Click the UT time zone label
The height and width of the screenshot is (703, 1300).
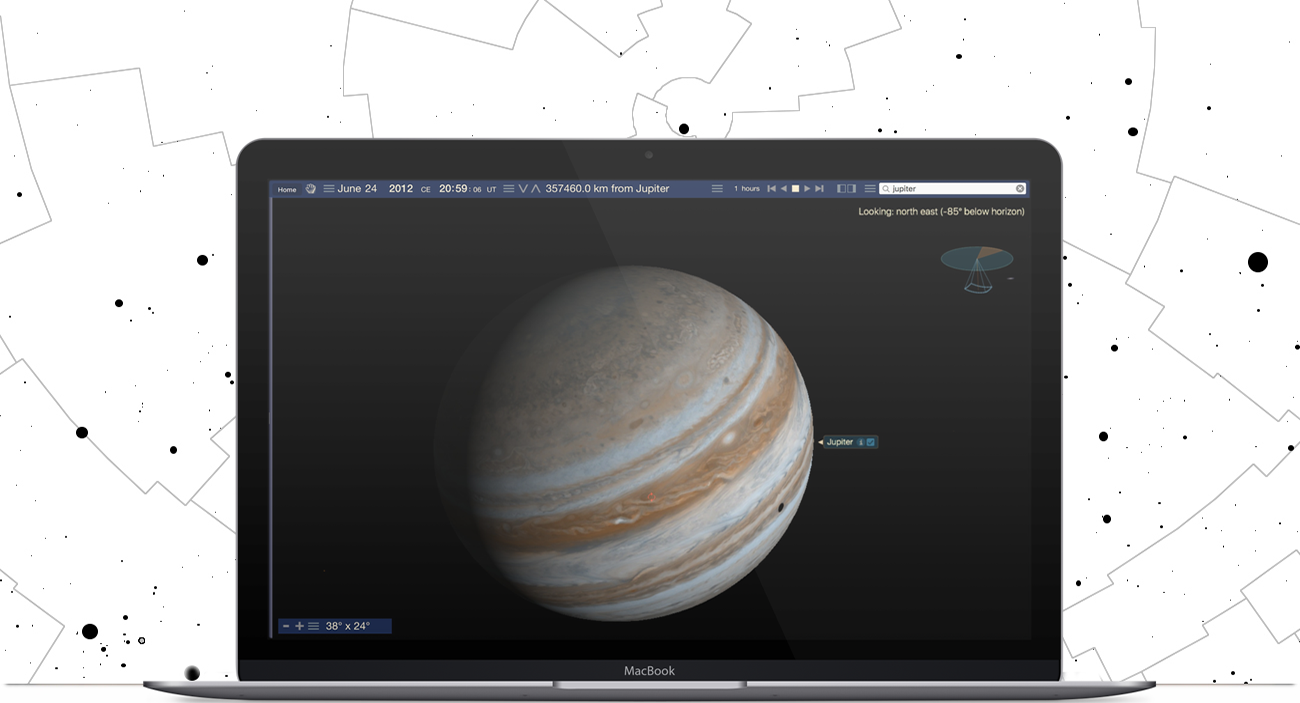(x=491, y=189)
